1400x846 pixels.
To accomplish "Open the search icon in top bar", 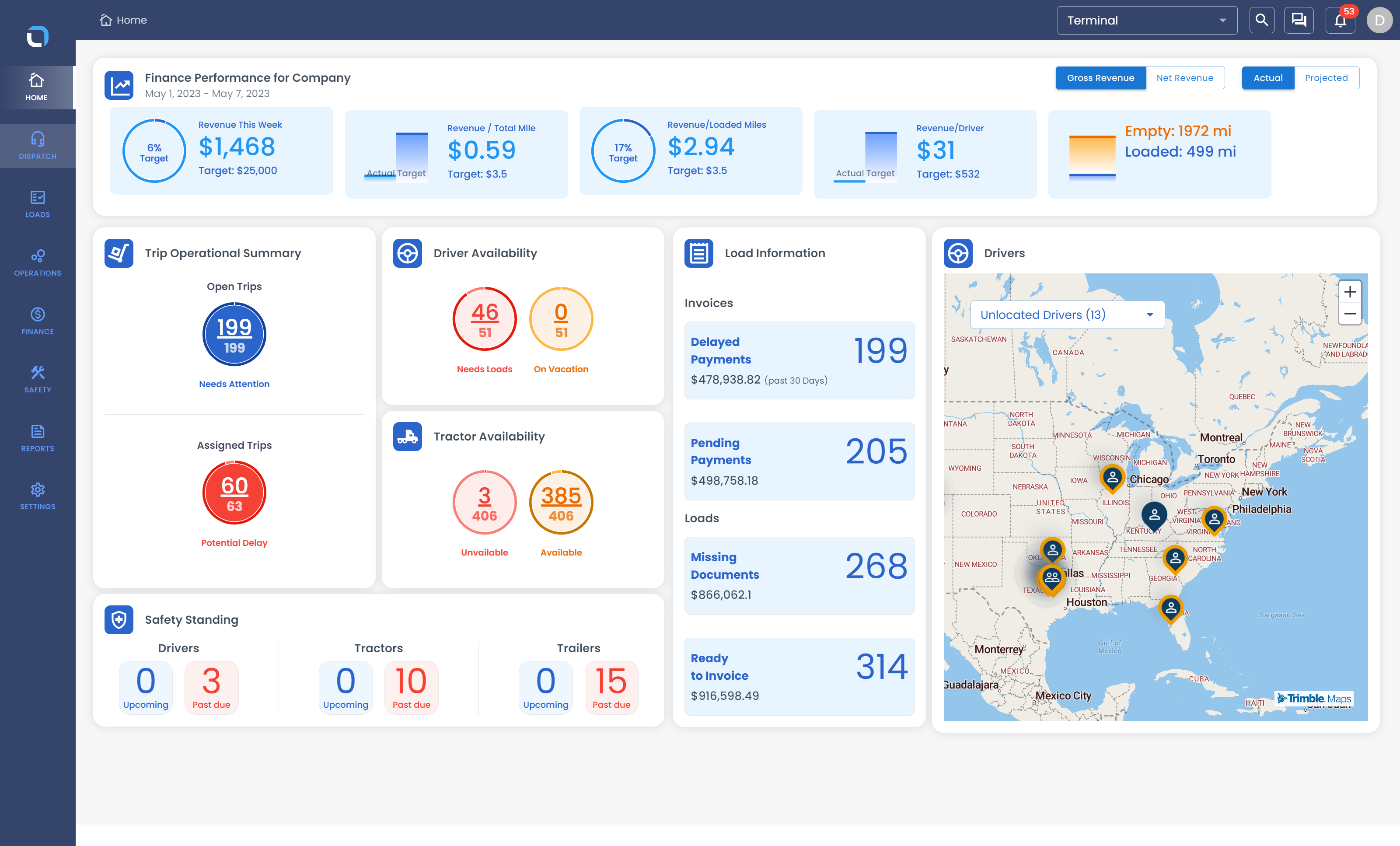I will point(1261,21).
